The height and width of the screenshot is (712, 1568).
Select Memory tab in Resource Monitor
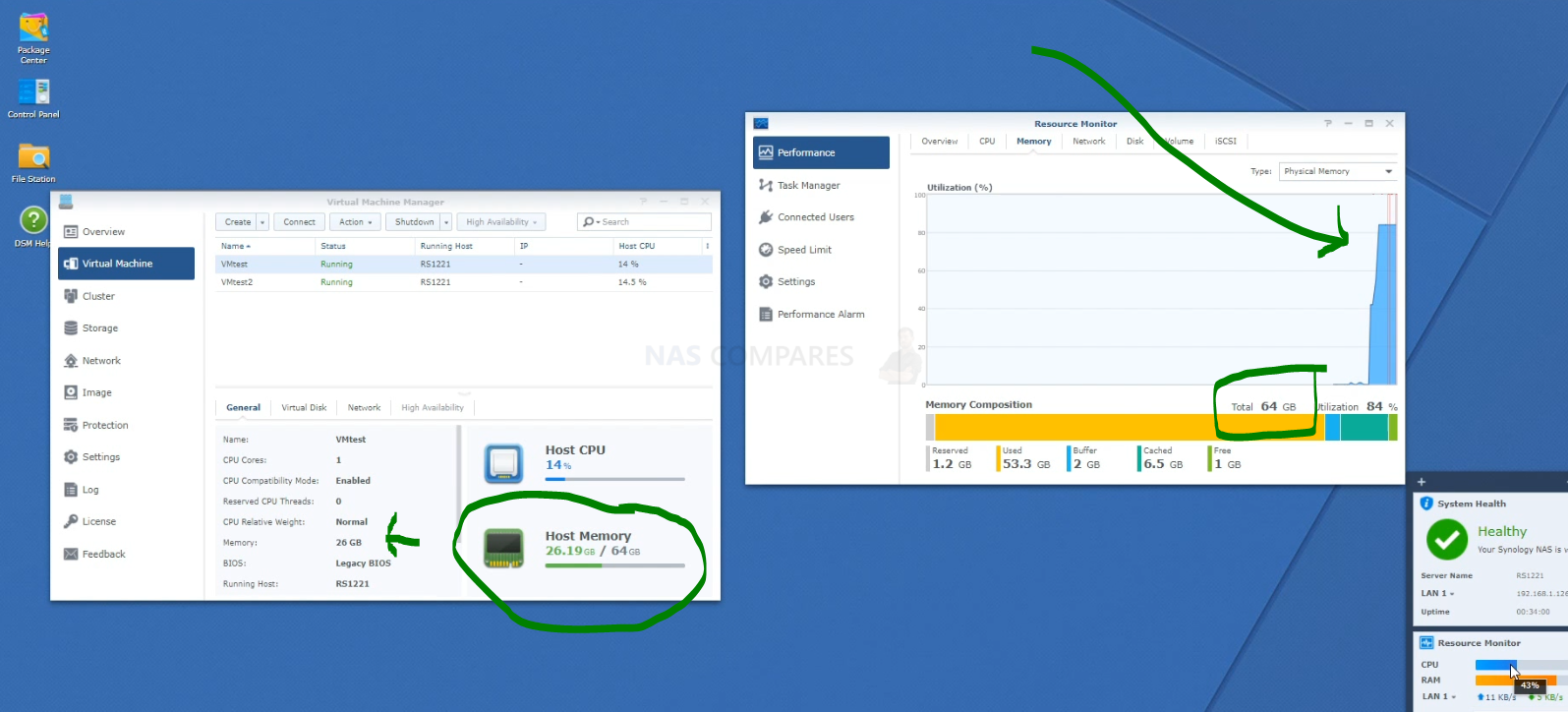(x=1034, y=142)
